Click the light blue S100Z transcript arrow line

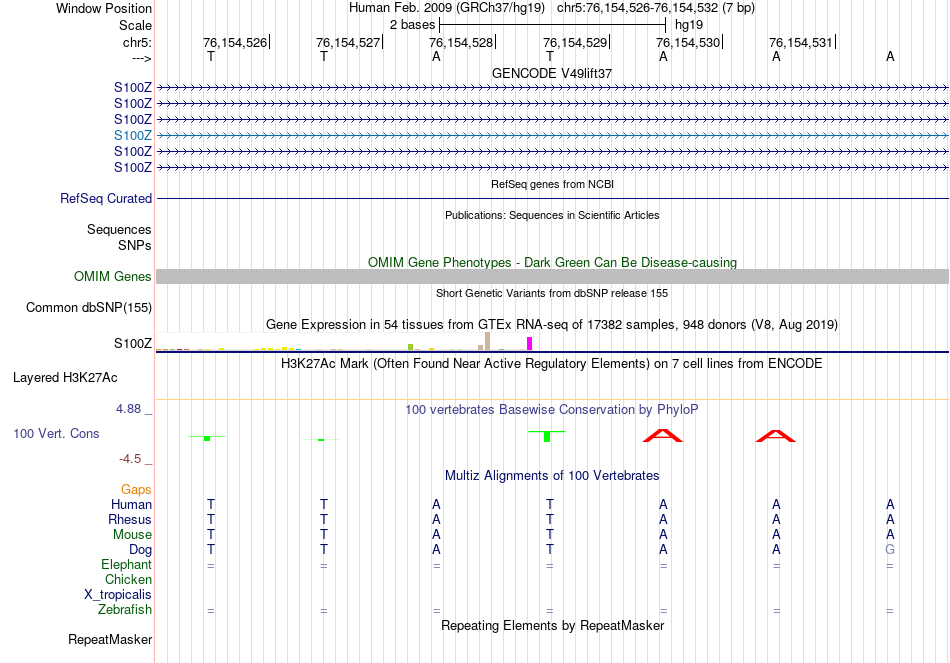[x=552, y=136]
